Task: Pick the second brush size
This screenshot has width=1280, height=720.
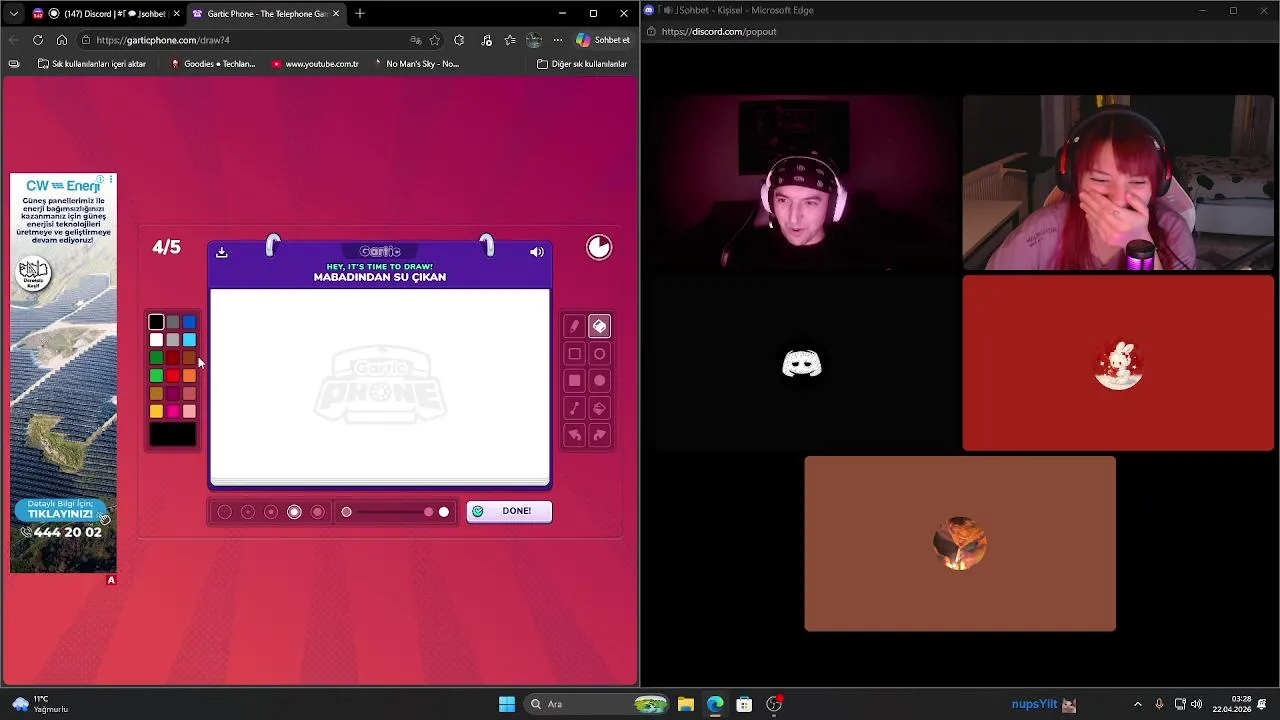Action: pyautogui.click(x=248, y=512)
